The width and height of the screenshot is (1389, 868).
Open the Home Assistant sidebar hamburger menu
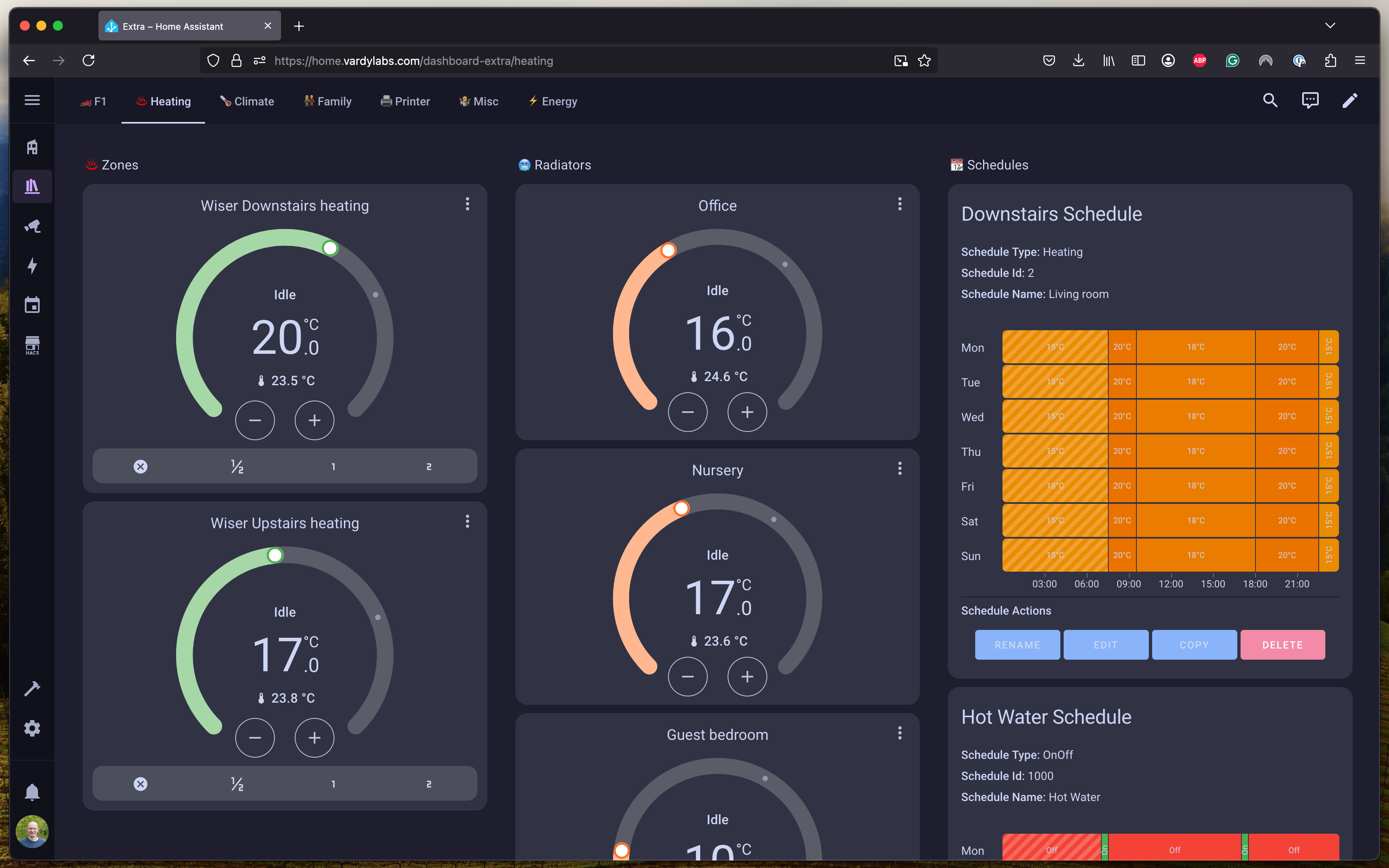pyautogui.click(x=32, y=100)
